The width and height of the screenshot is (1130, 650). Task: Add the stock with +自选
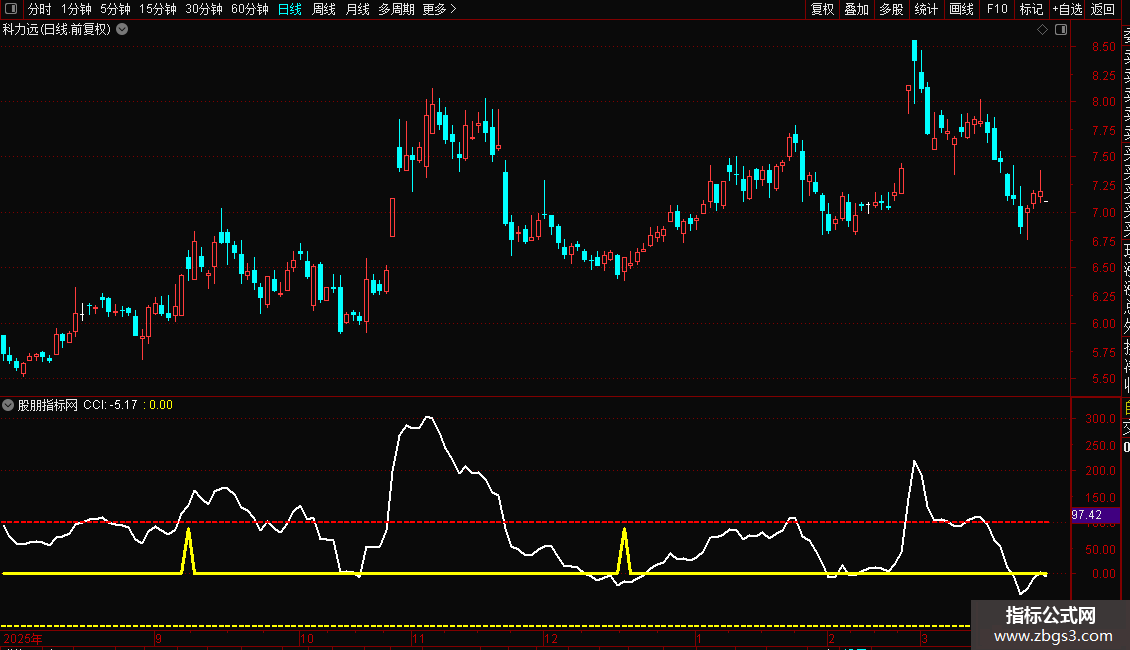coord(1067,9)
